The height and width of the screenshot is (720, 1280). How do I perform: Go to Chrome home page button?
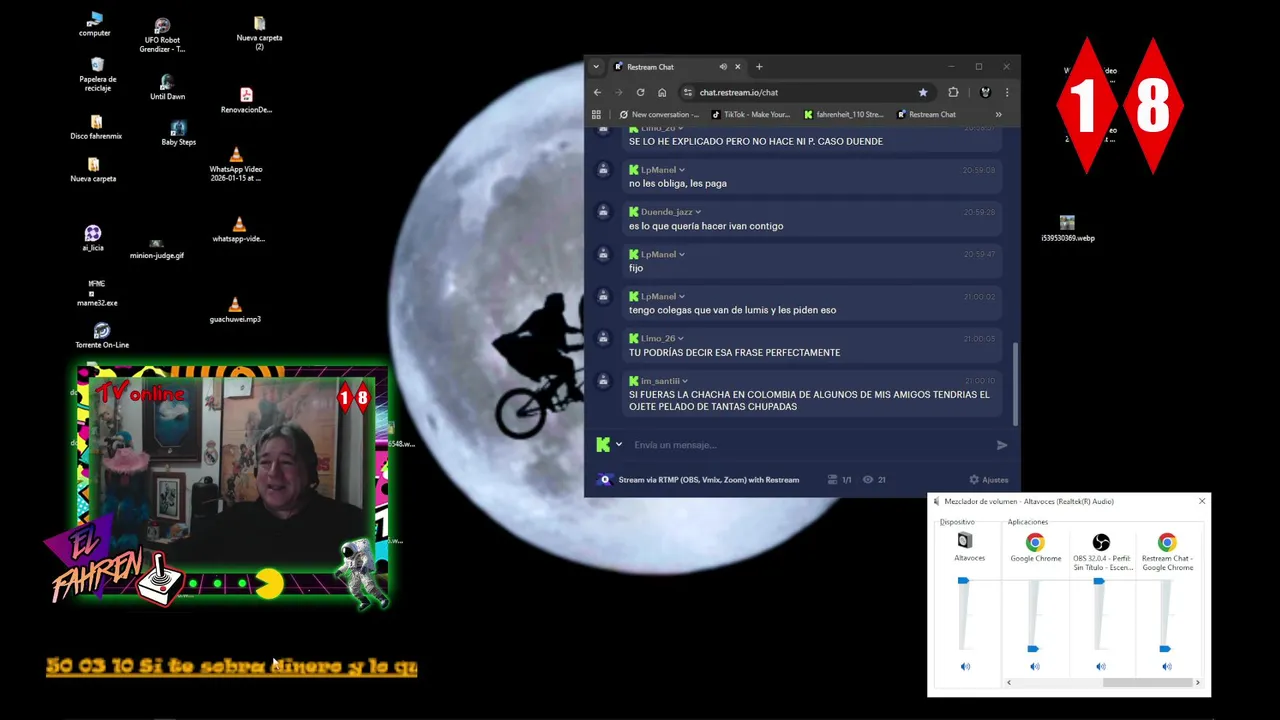(x=662, y=92)
